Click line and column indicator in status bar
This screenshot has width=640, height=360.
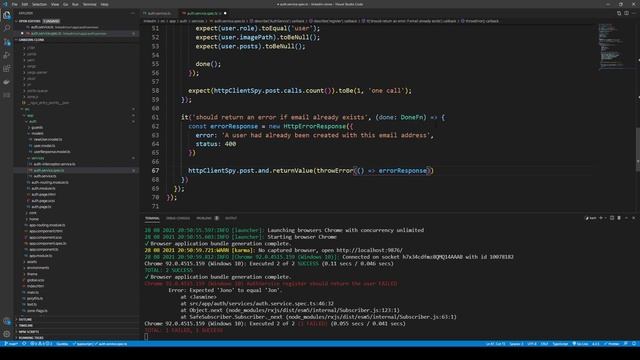coord(495,344)
